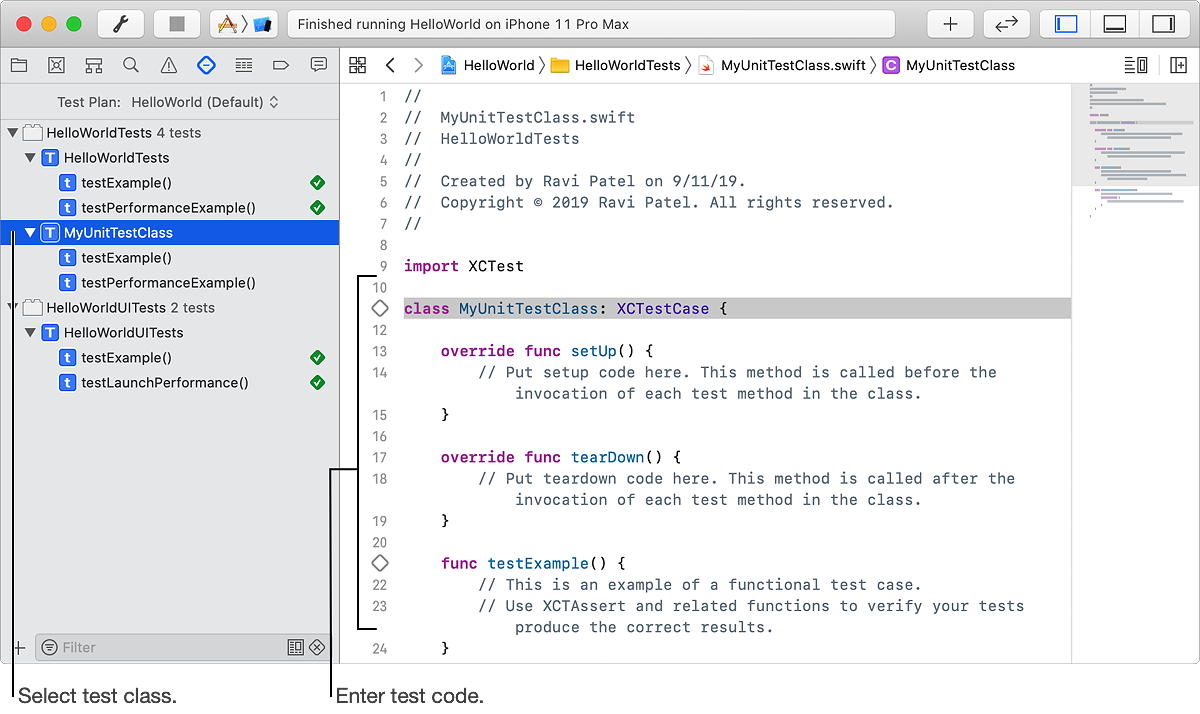Image resolution: width=1200 pixels, height=714 pixels.
Task: Select the Test navigator diamond icon
Action: coord(206,65)
